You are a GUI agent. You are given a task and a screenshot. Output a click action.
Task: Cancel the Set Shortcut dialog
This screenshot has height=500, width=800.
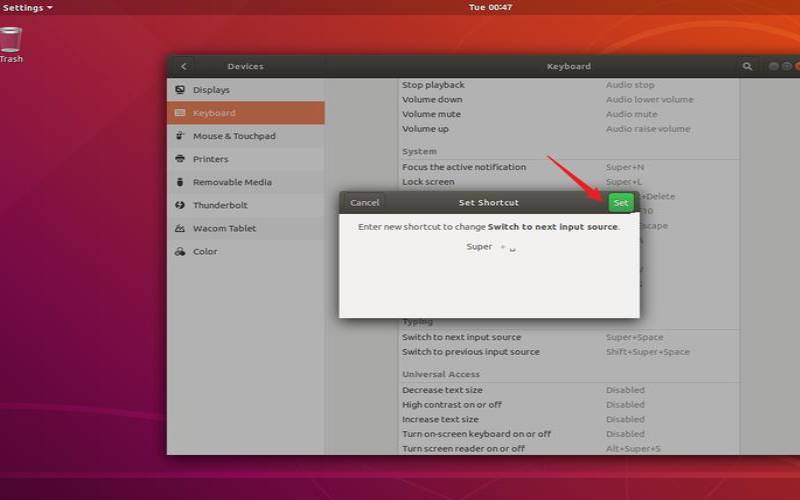[364, 203]
